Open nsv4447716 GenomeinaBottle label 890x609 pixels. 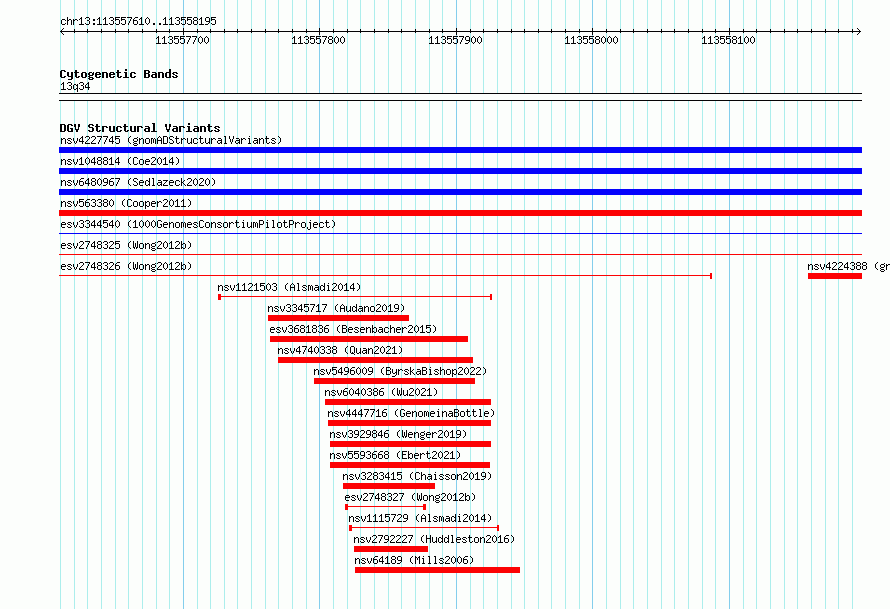pos(411,413)
